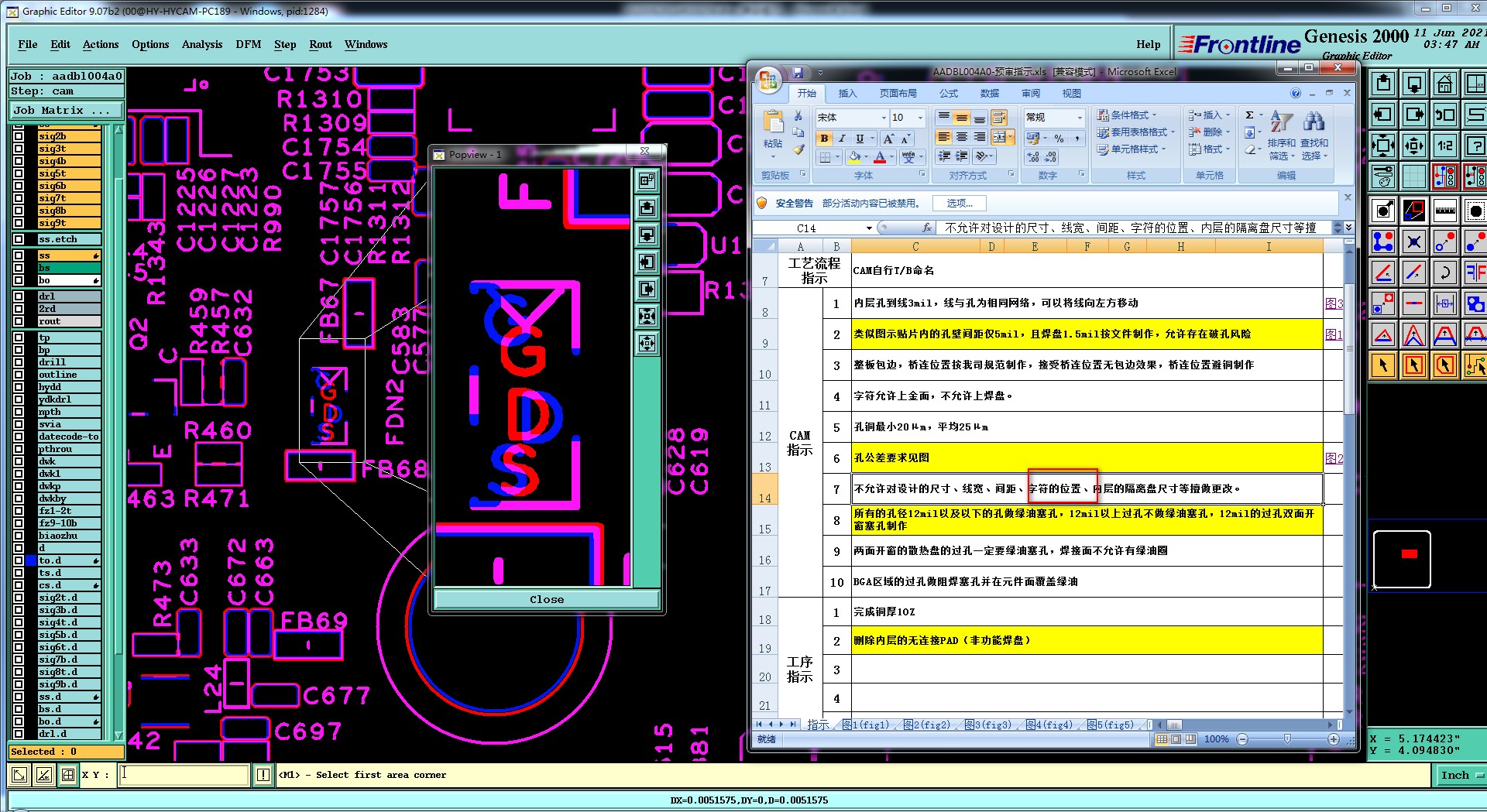The width and height of the screenshot is (1487, 812).
Task: Click Close button in Popview window
Action: (547, 599)
